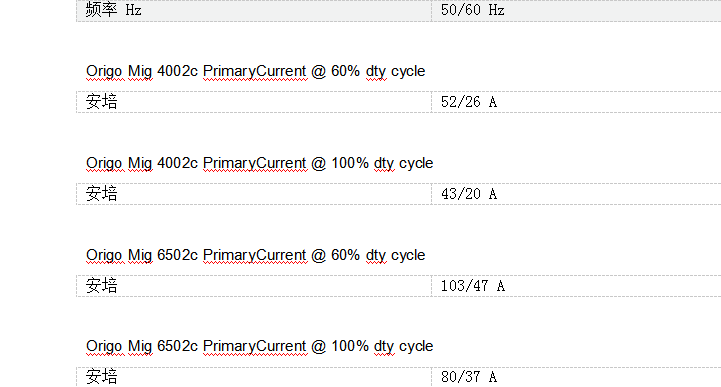The height and width of the screenshot is (387, 721).
Task: Click 安培 cell beside 52/26 A
Action: coord(254,102)
